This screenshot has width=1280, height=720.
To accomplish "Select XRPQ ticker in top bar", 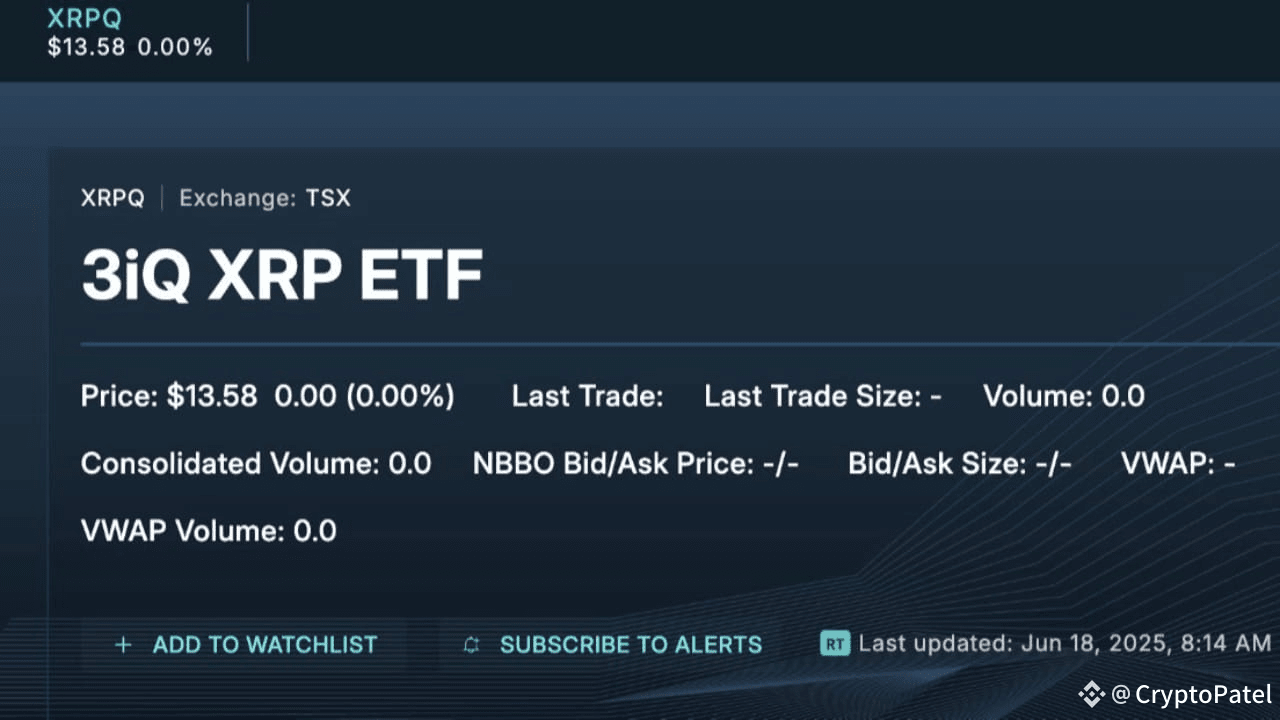I will pyautogui.click(x=85, y=18).
